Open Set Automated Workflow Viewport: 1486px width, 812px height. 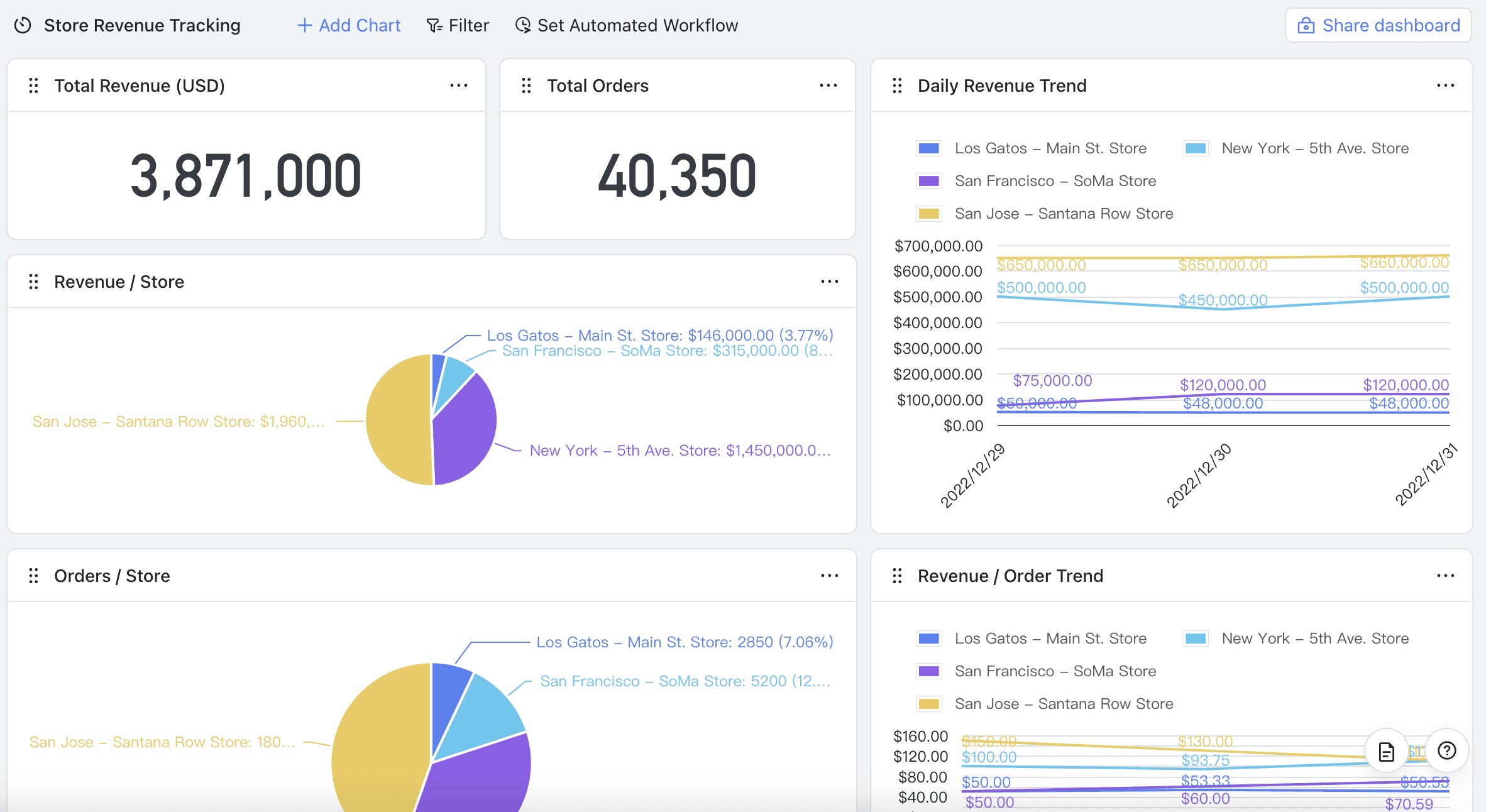coord(627,25)
